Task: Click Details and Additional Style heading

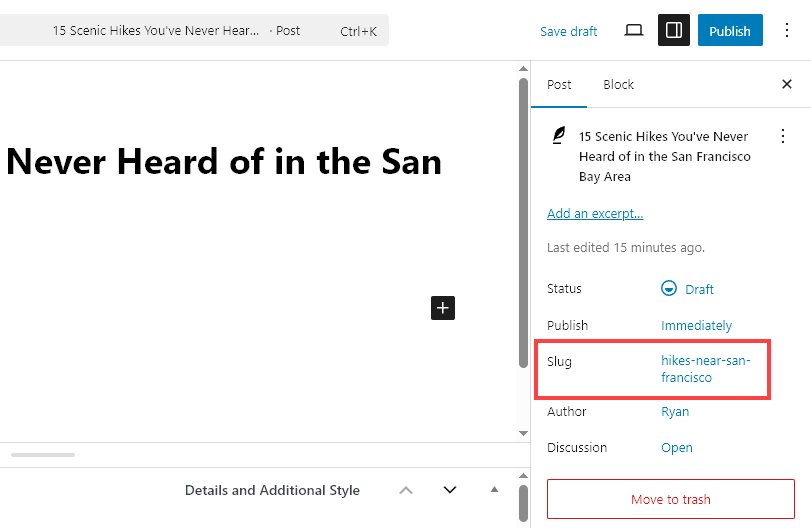Action: 272,490
